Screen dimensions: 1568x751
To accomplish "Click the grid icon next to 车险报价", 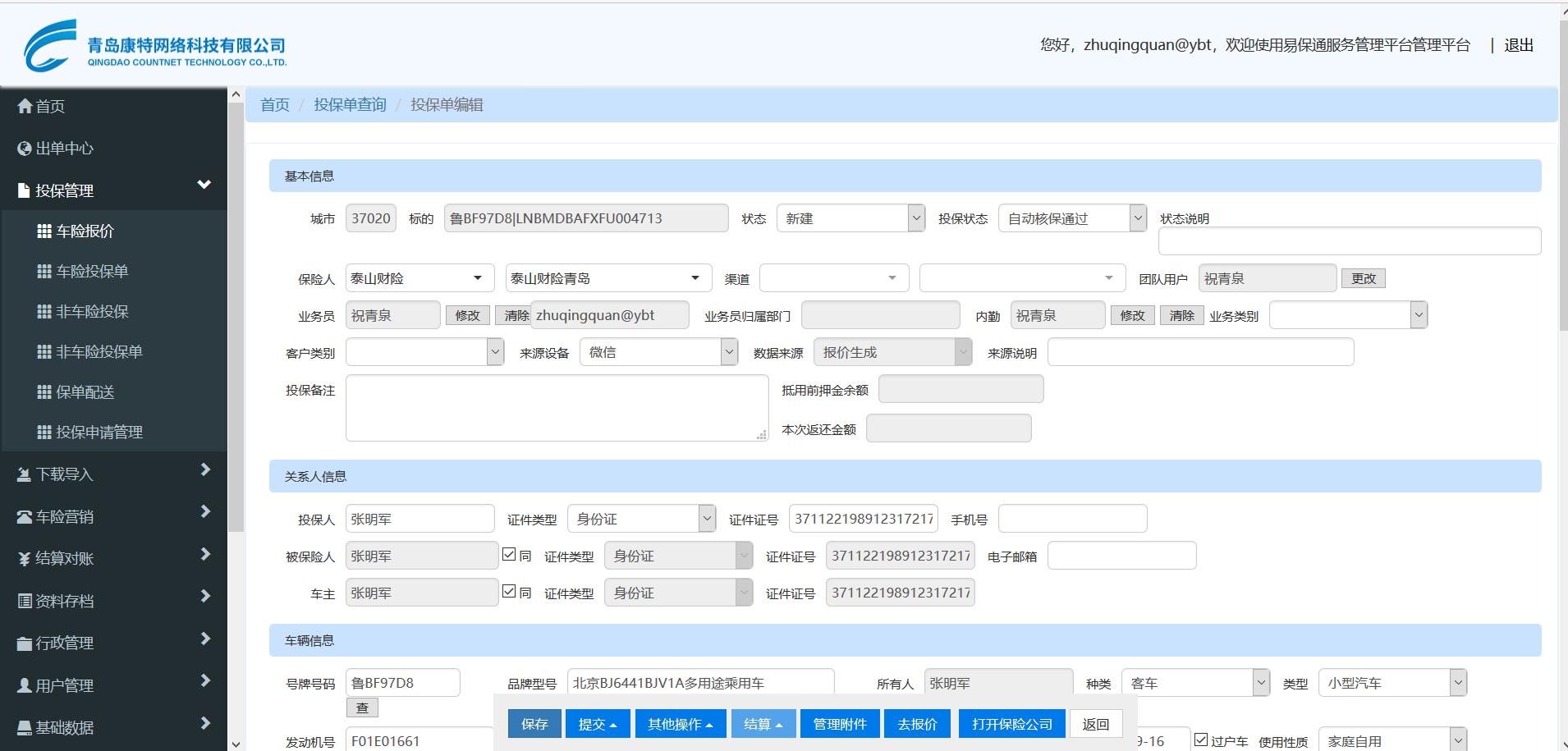I will point(44,231).
